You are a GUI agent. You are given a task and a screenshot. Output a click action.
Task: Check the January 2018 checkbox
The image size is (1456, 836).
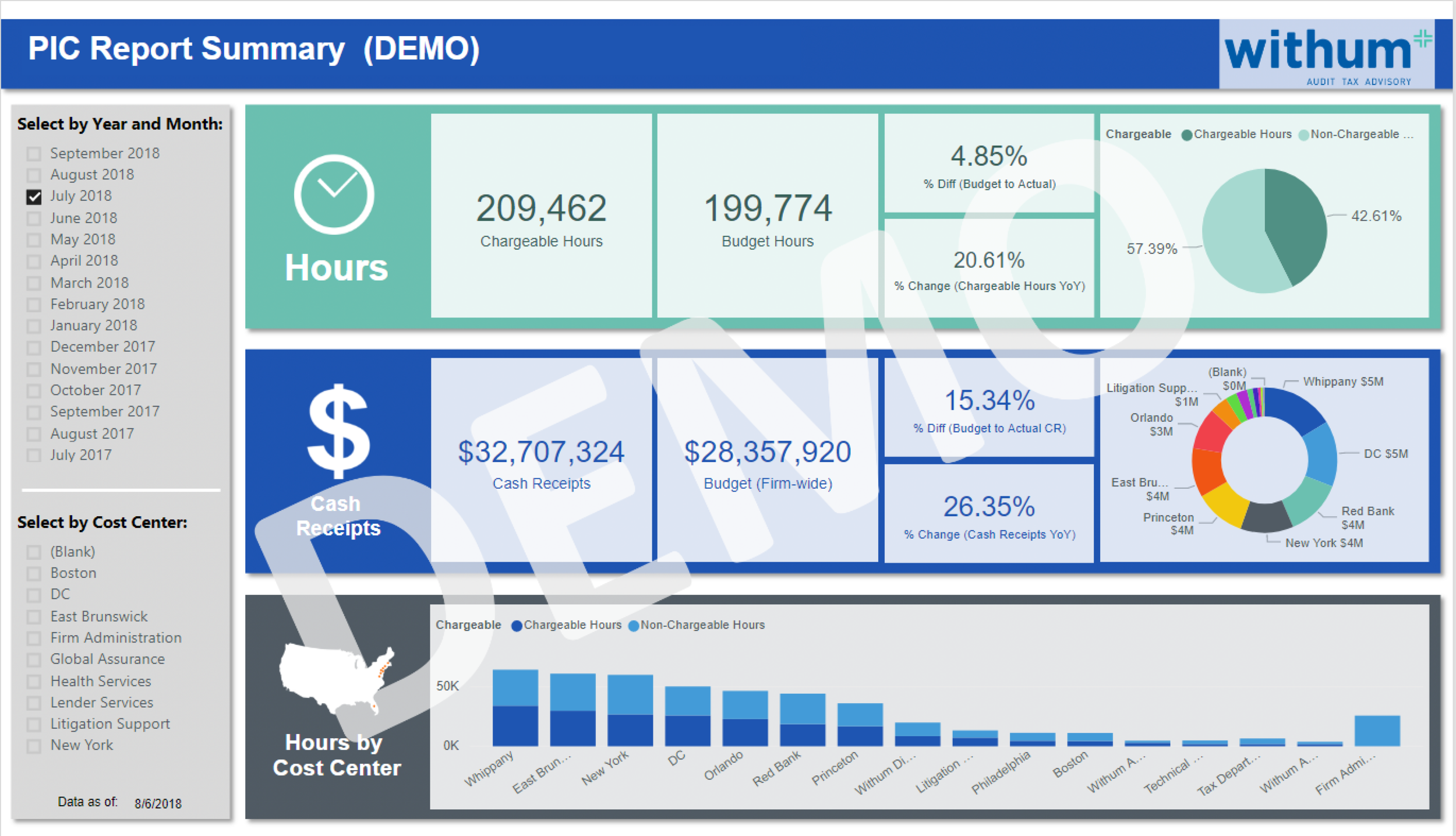click(x=34, y=326)
